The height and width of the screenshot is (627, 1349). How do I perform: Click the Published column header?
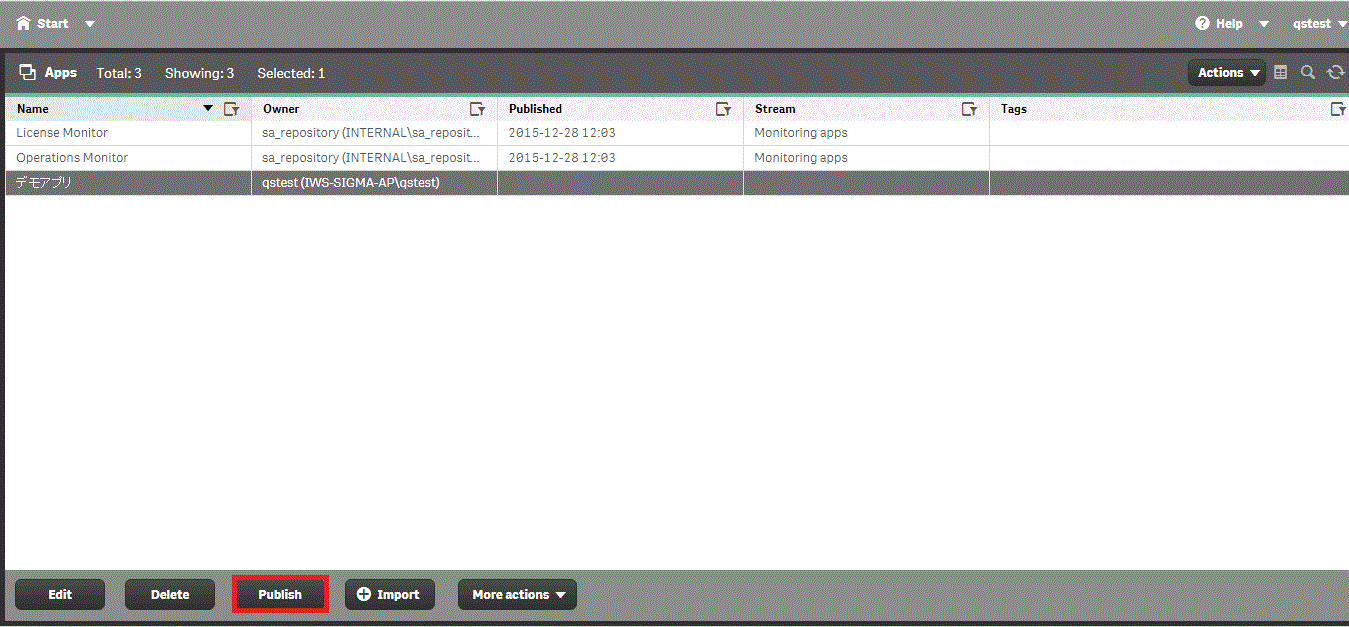click(620, 109)
